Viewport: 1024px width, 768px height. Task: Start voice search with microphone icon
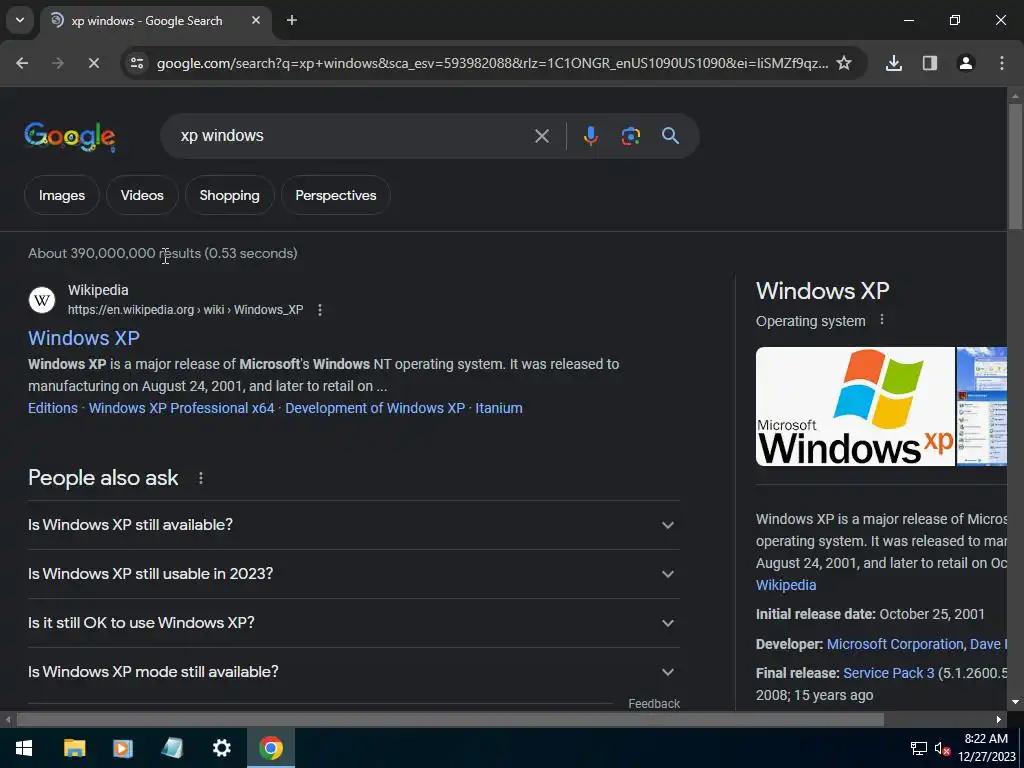[590, 136]
